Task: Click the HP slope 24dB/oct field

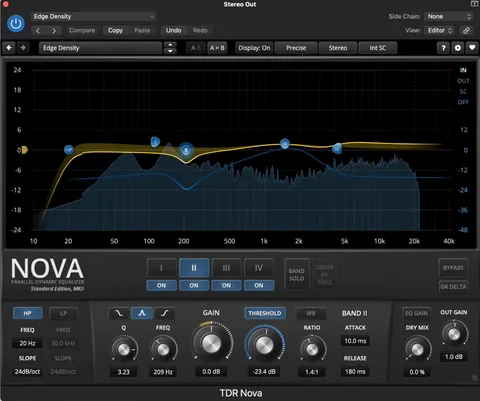Action: pyautogui.click(x=27, y=371)
